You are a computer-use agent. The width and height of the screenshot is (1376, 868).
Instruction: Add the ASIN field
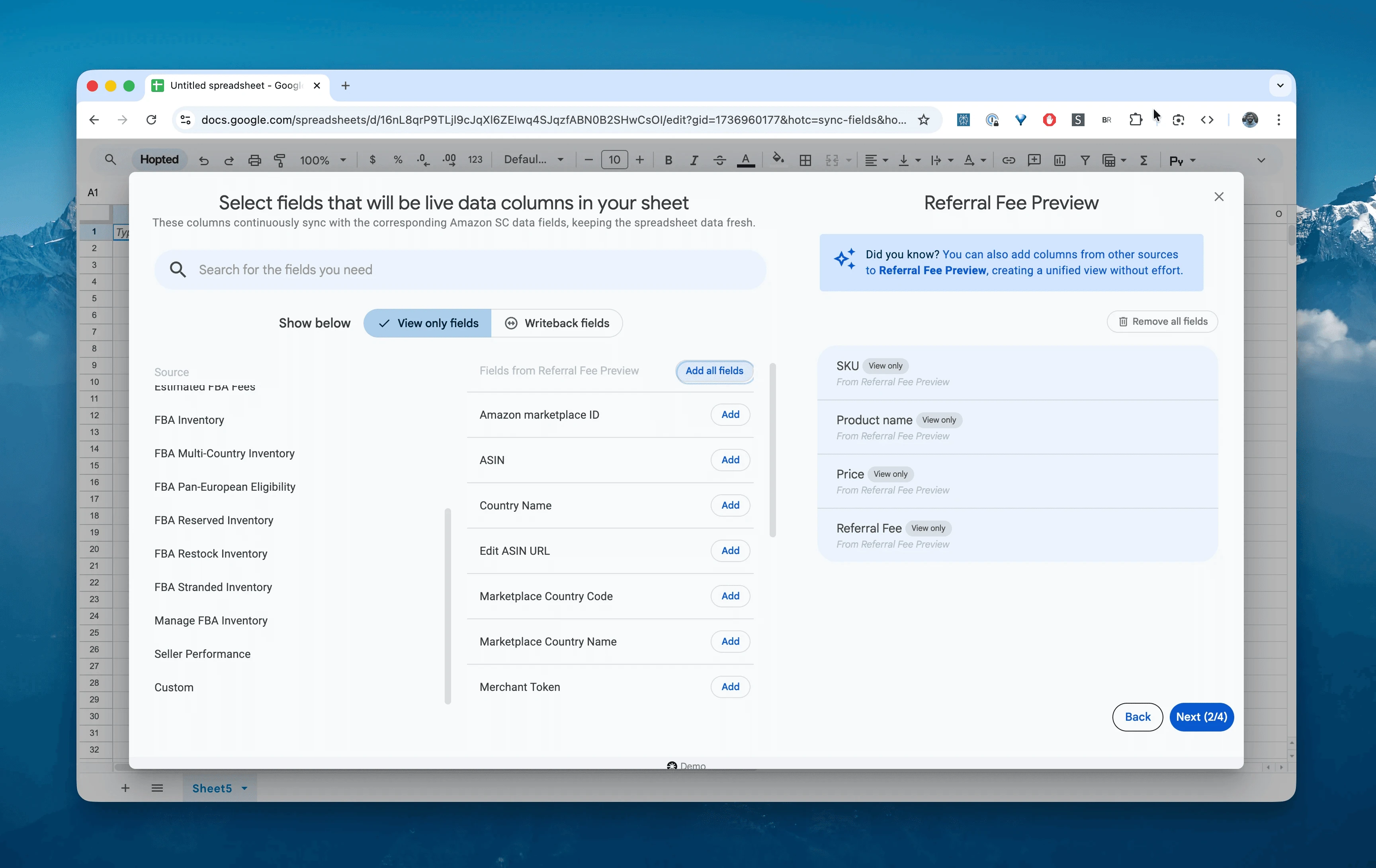pos(730,460)
